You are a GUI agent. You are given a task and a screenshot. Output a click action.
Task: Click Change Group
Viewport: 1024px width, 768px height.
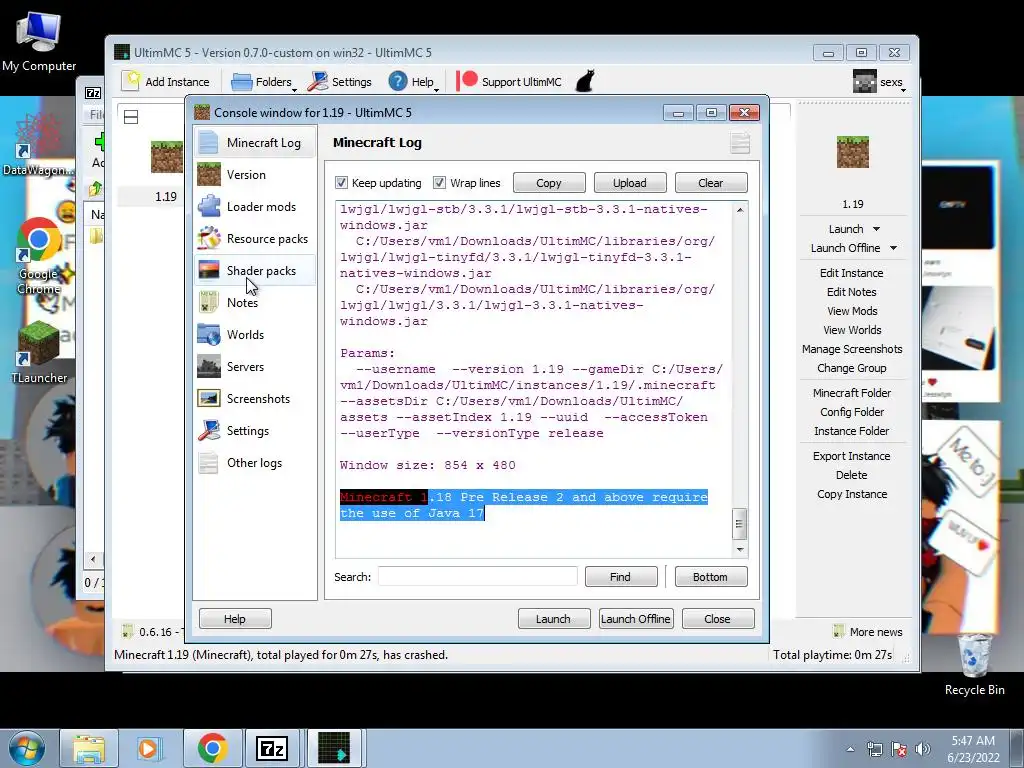tap(852, 368)
